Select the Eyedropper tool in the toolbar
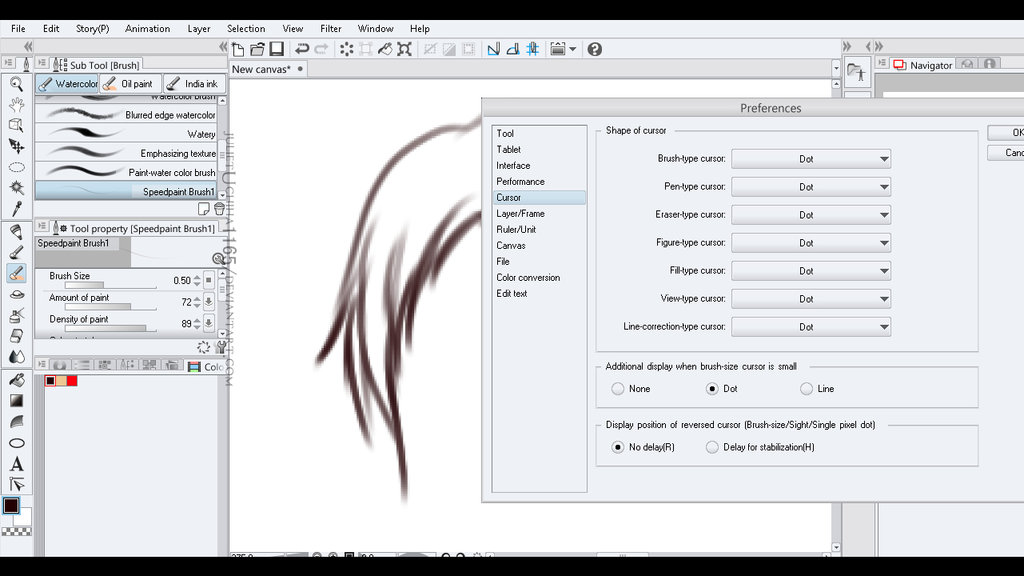Screen dimensions: 1024x576 coord(14,208)
